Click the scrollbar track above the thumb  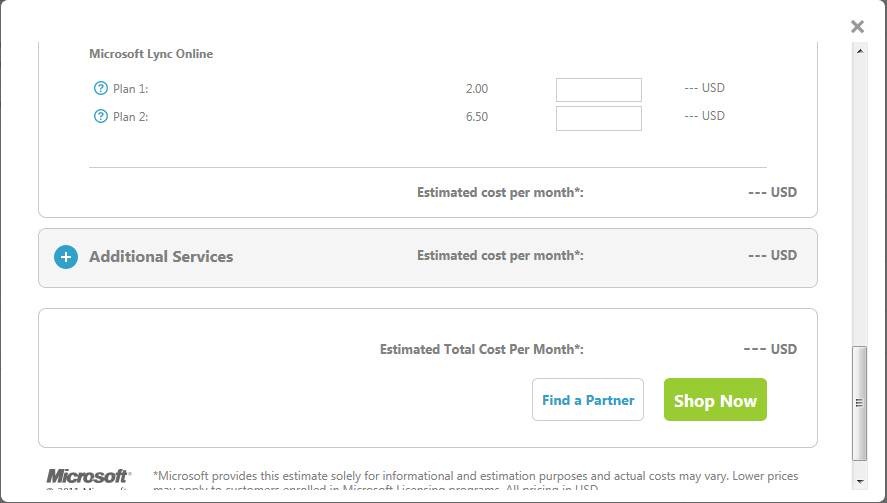pos(859,200)
